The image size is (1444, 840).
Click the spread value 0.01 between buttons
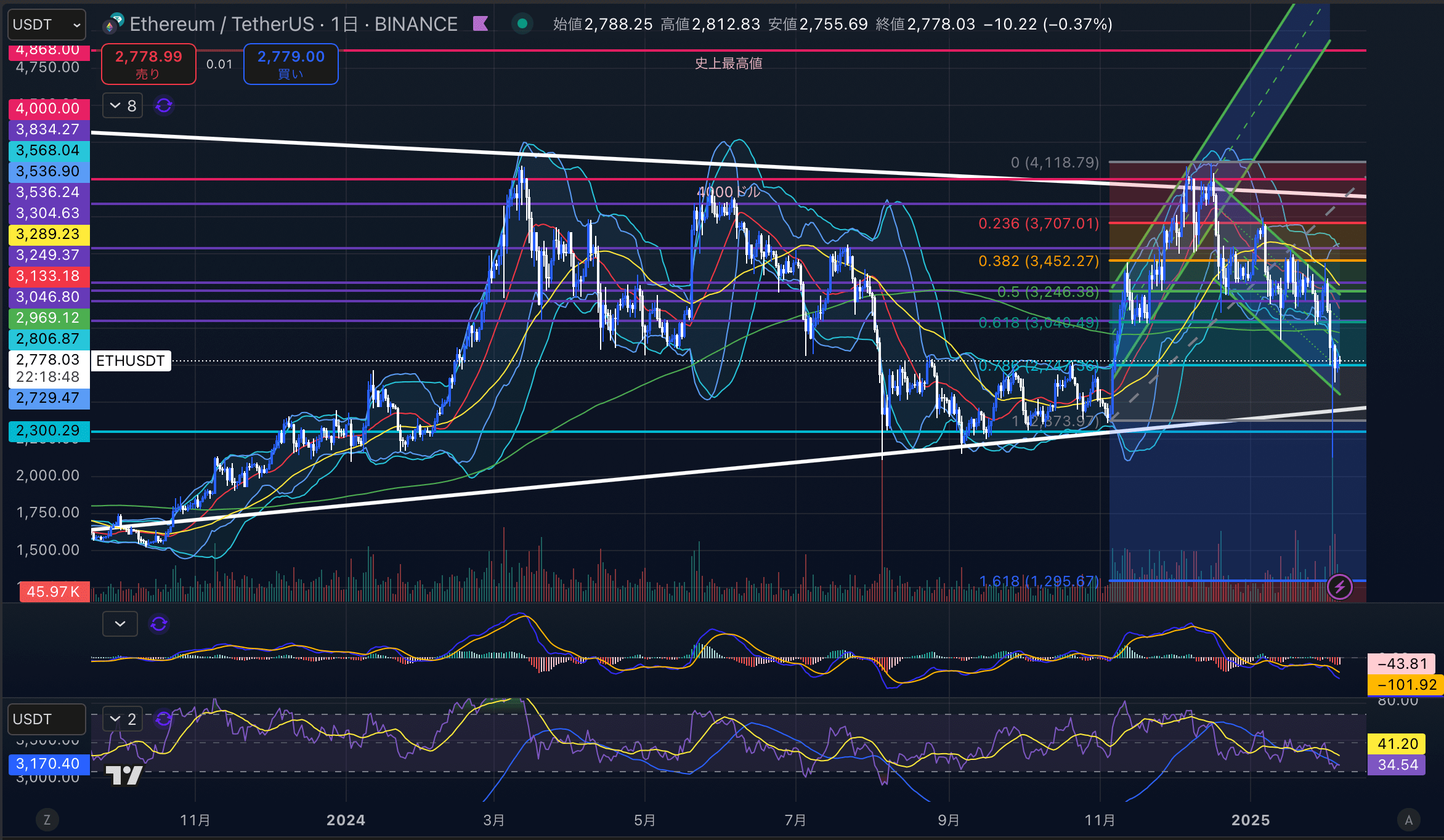tap(219, 64)
